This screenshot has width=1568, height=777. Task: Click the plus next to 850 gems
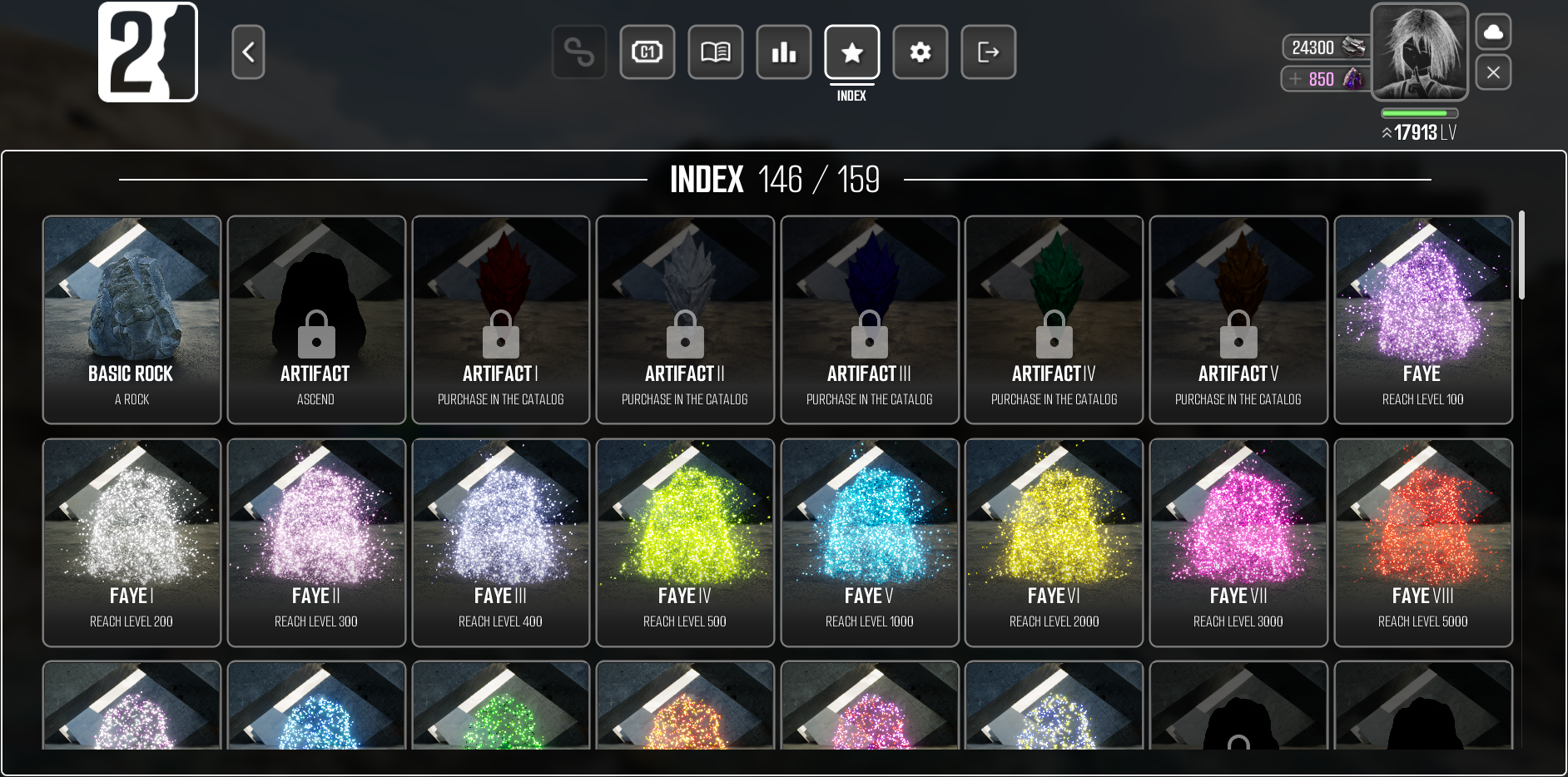point(1295,79)
